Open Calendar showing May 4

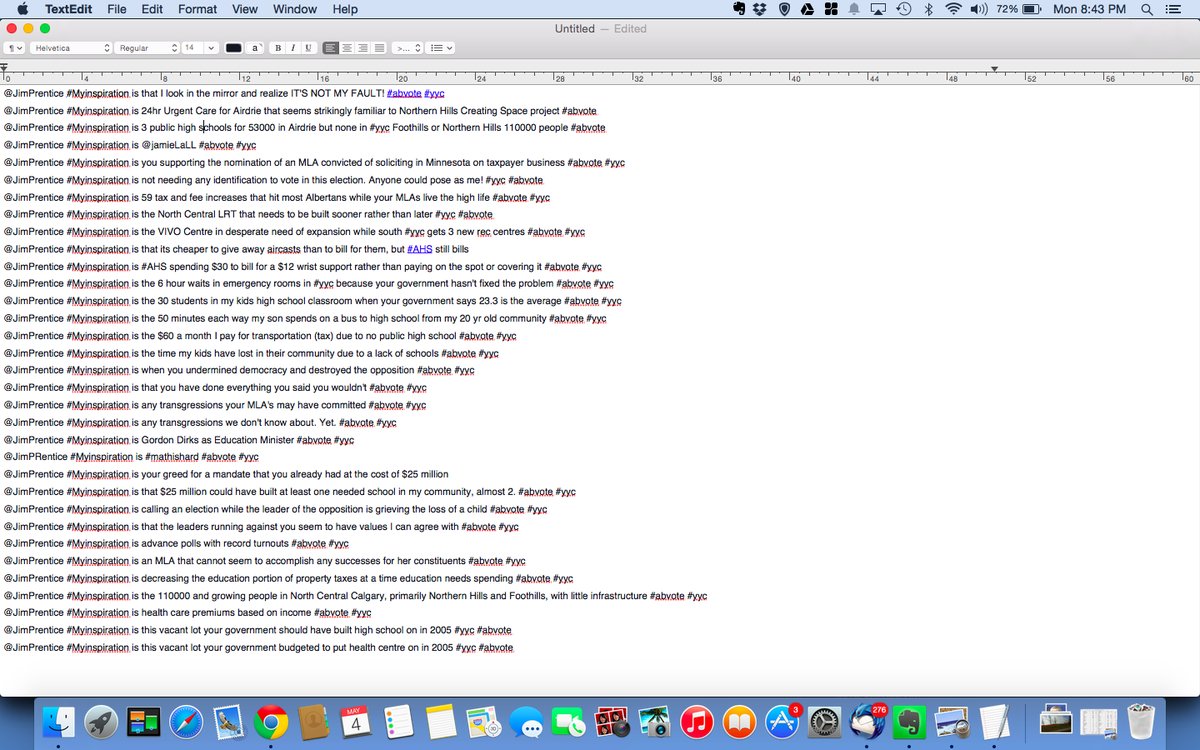(357, 722)
